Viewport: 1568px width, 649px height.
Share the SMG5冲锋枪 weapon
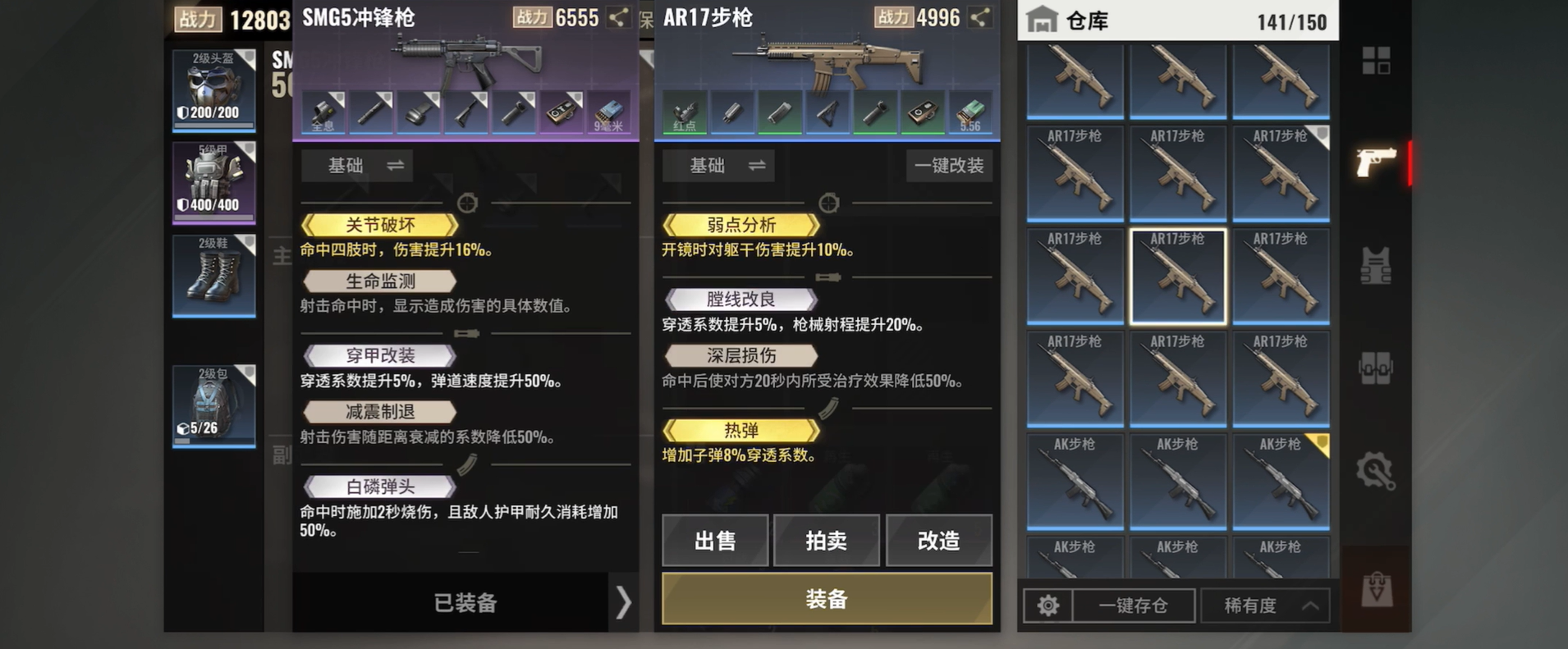tap(618, 17)
